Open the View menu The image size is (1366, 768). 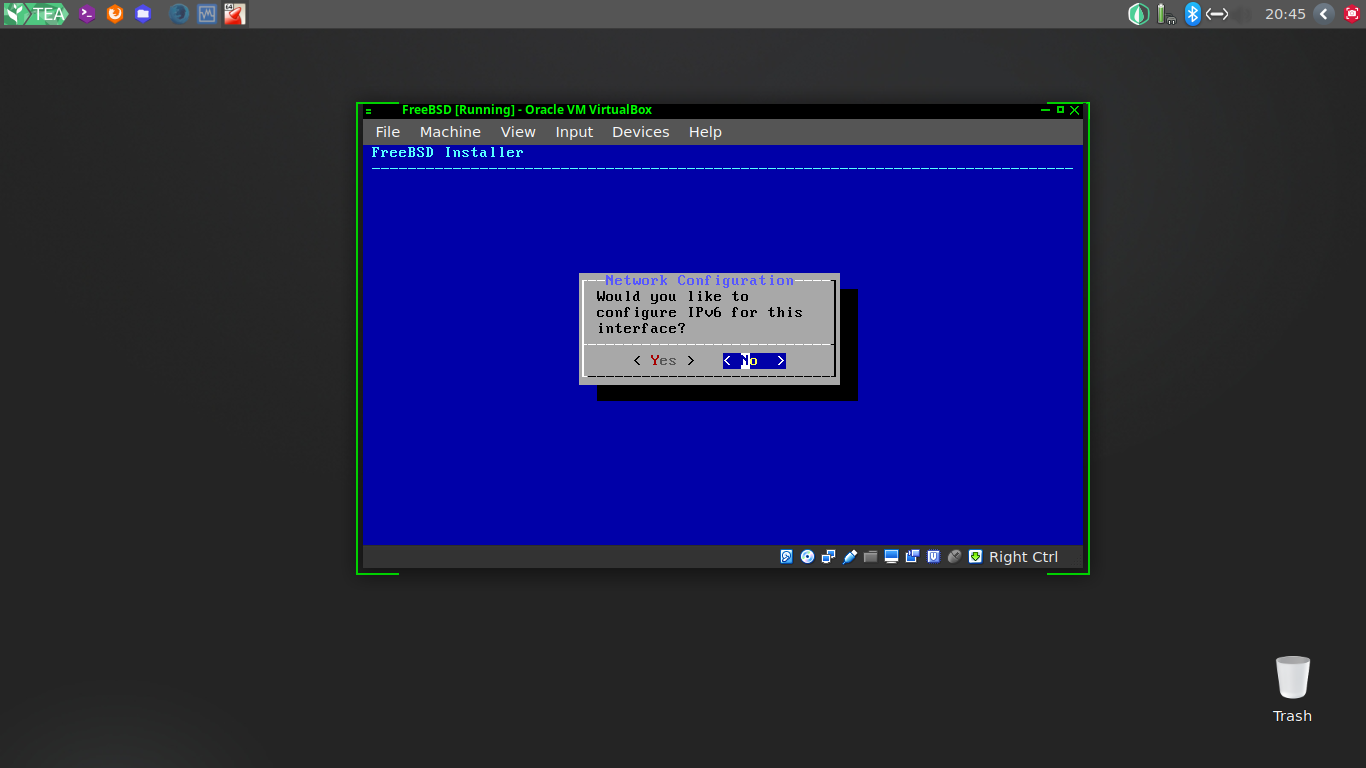(518, 132)
